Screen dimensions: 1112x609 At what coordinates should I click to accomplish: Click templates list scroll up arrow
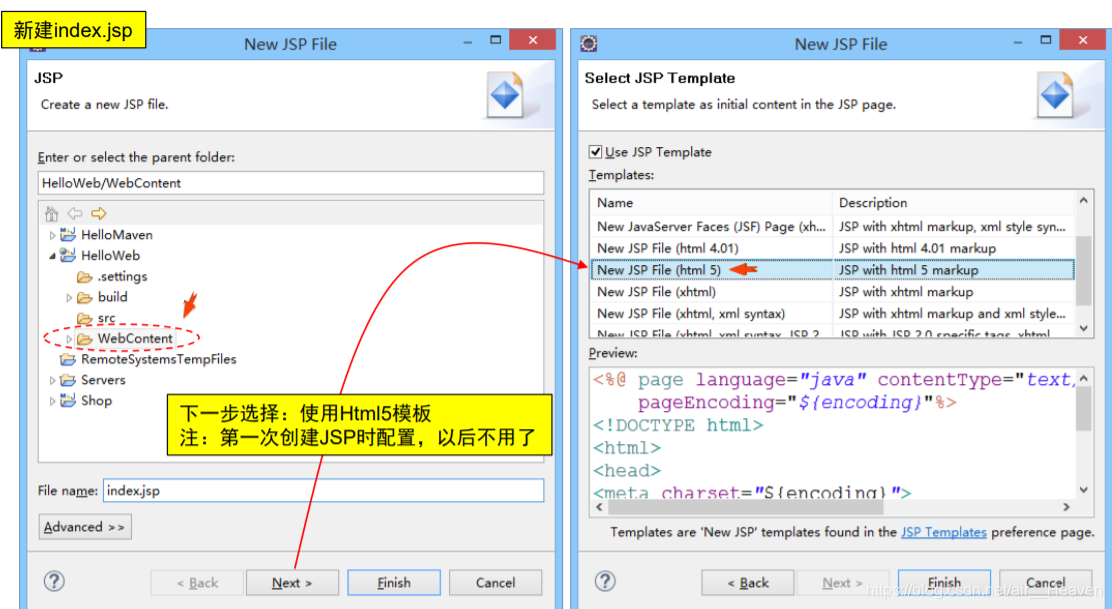click(1084, 201)
